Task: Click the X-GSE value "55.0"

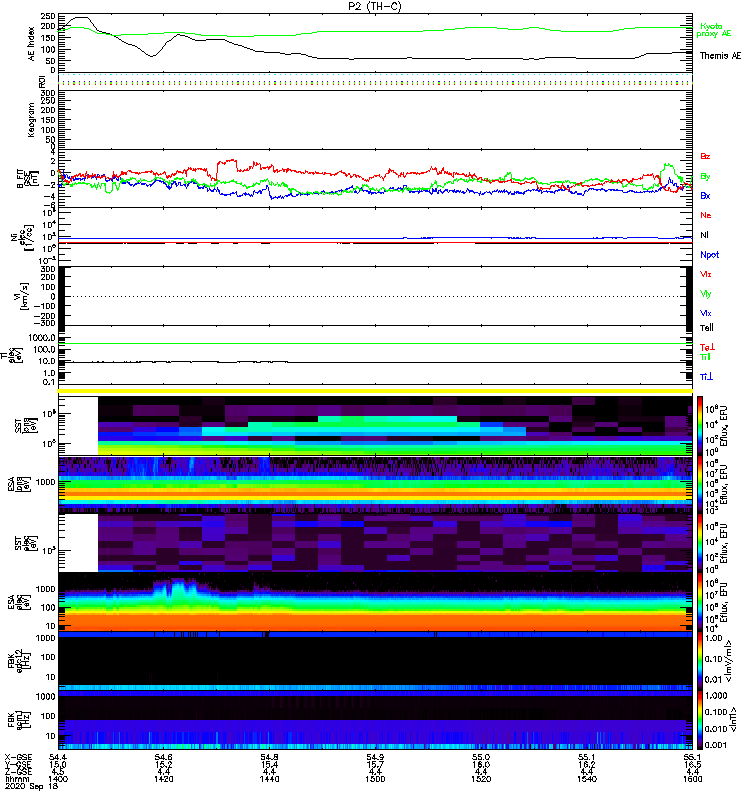Action: tap(481, 757)
